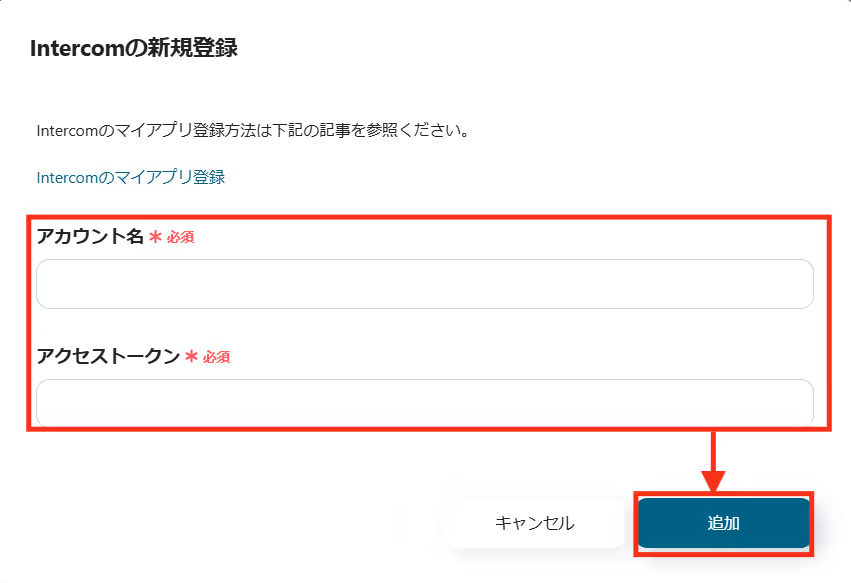Click the アクセストークン field label
The height and width of the screenshot is (583, 851).
coord(108,356)
